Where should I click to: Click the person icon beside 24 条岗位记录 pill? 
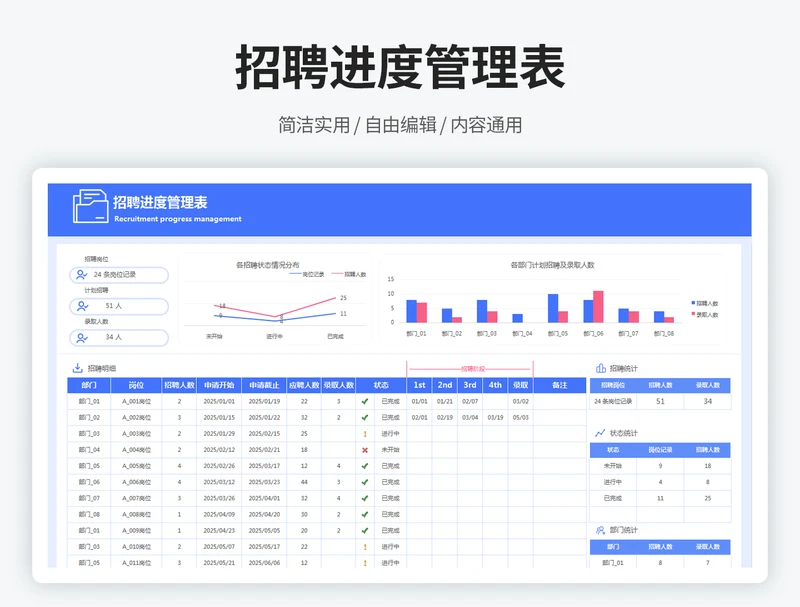click(x=82, y=275)
